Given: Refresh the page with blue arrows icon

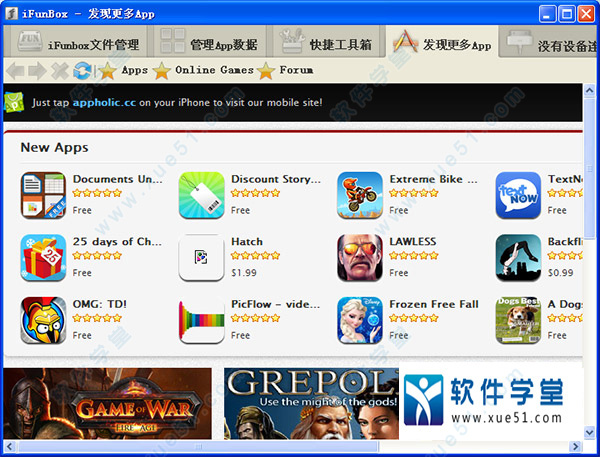Looking at the screenshot, I should coord(82,71).
